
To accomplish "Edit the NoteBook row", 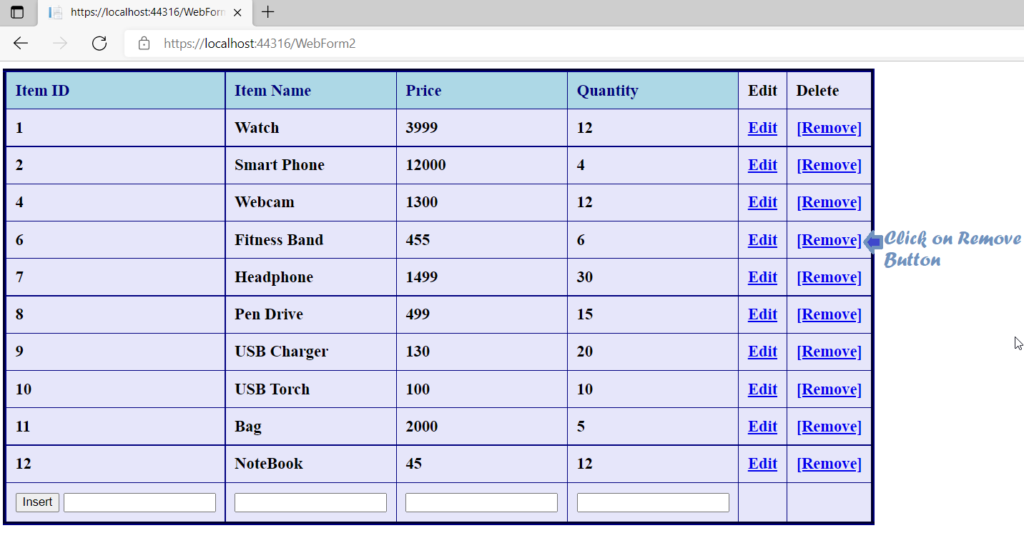I will [762, 464].
